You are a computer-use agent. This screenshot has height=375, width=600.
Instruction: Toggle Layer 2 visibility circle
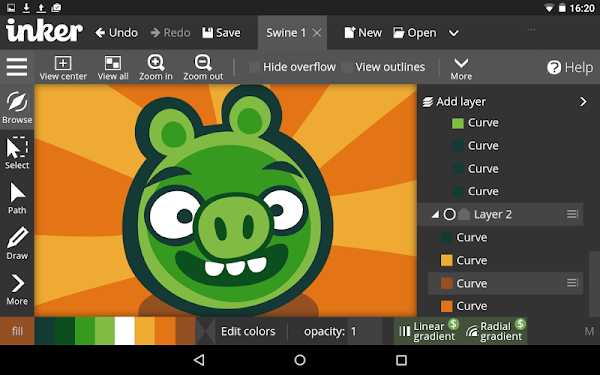tap(450, 214)
